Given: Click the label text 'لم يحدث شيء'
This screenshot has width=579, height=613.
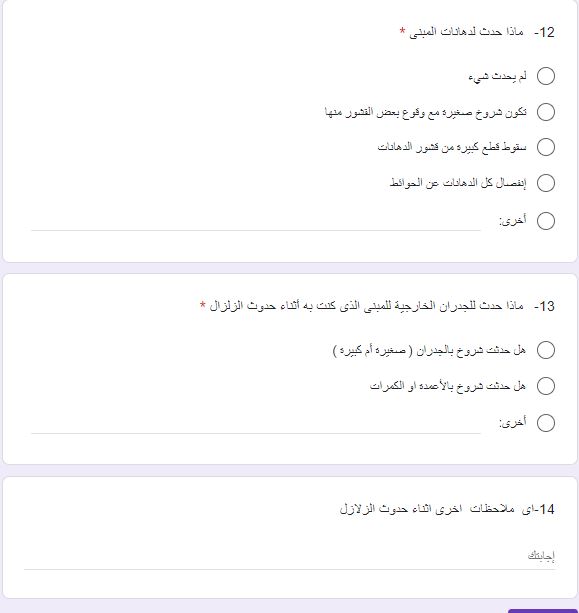Looking at the screenshot, I should pyautogui.click(x=497, y=76).
